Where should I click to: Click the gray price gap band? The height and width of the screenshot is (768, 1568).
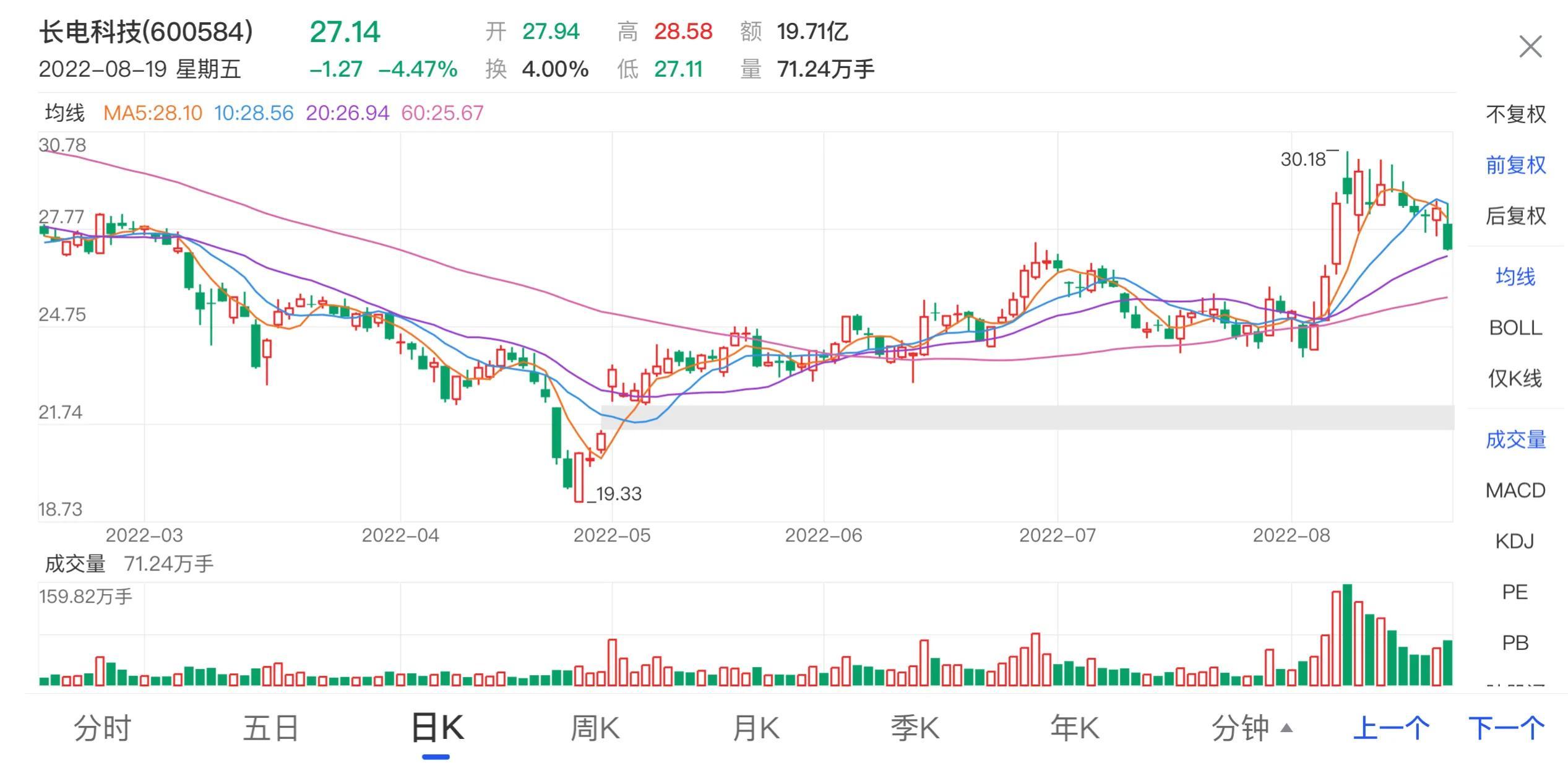(1027, 418)
